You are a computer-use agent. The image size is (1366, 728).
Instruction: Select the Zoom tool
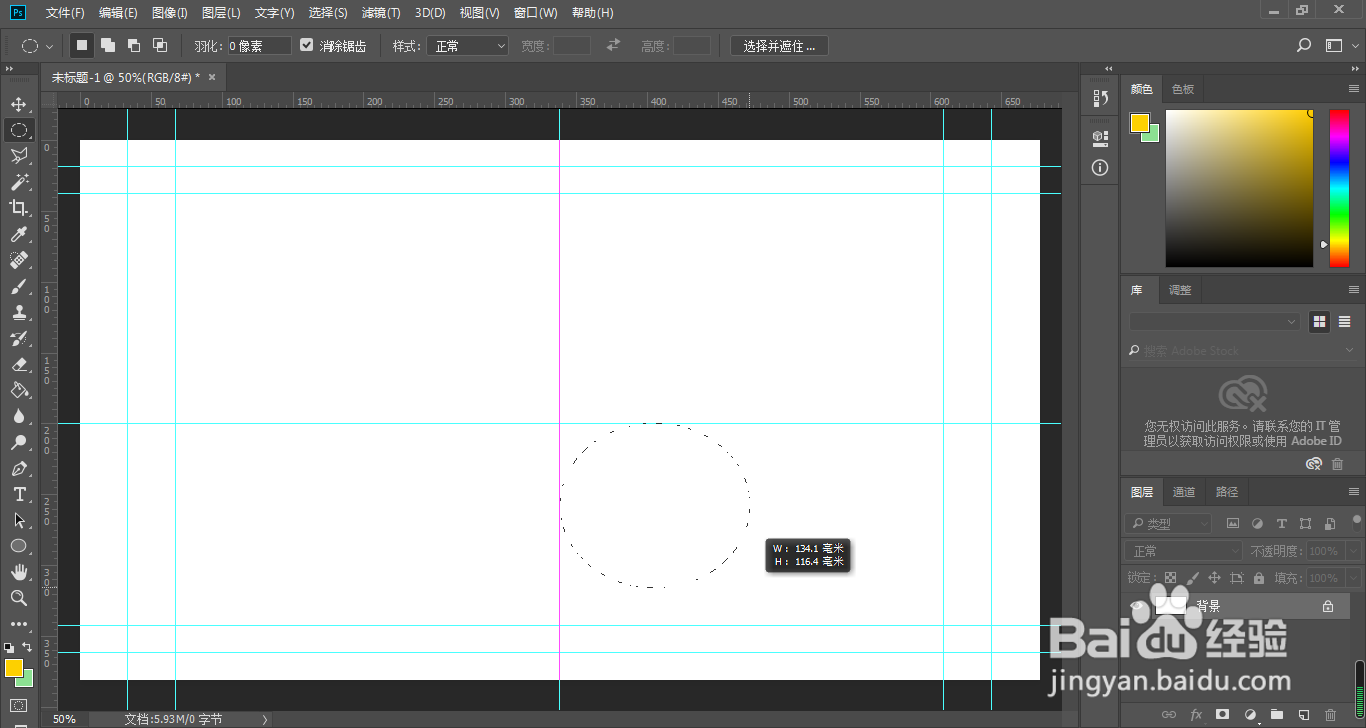tap(18, 598)
